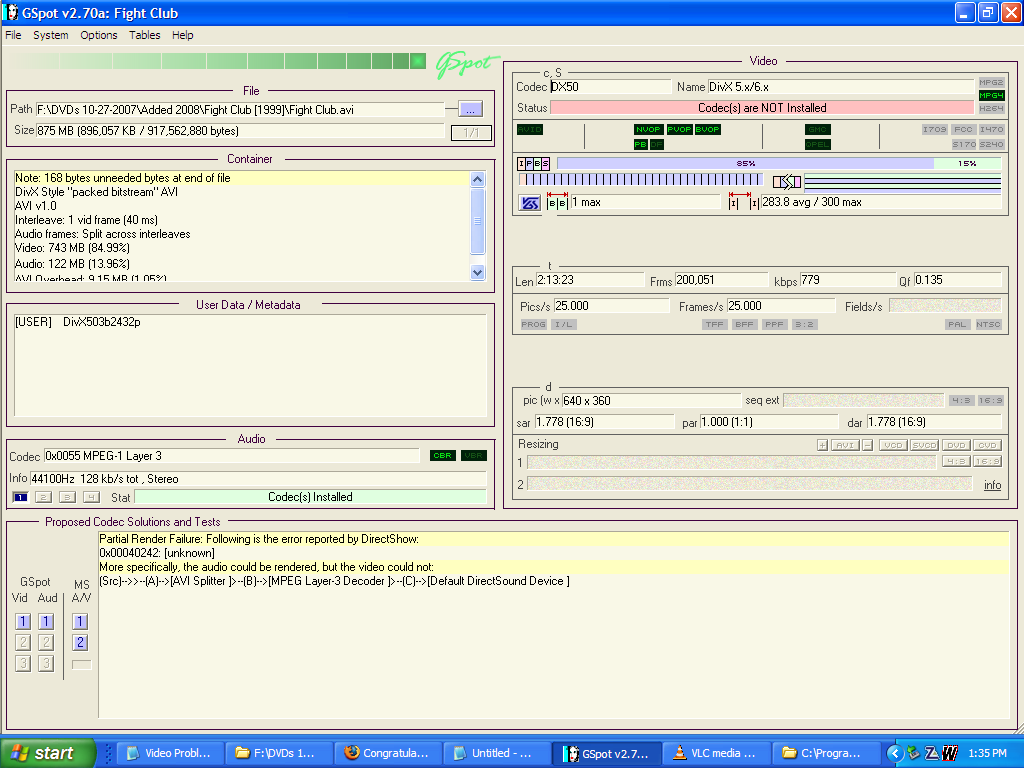1024x768 pixels.
Task: Click the PROG scan indicator
Action: tap(534, 325)
